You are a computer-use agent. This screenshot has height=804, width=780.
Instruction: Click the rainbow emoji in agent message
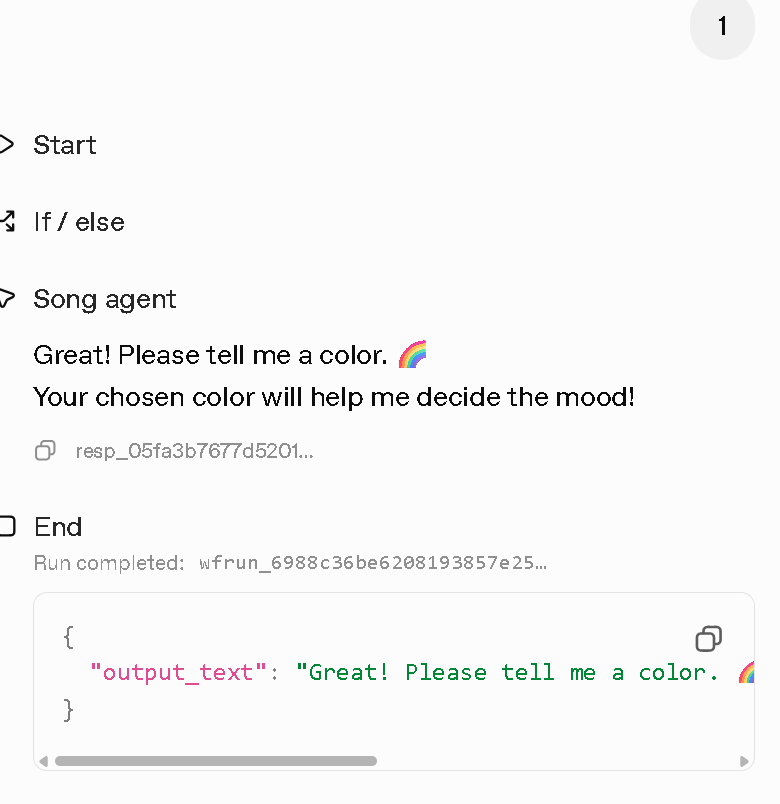pyautogui.click(x=412, y=355)
